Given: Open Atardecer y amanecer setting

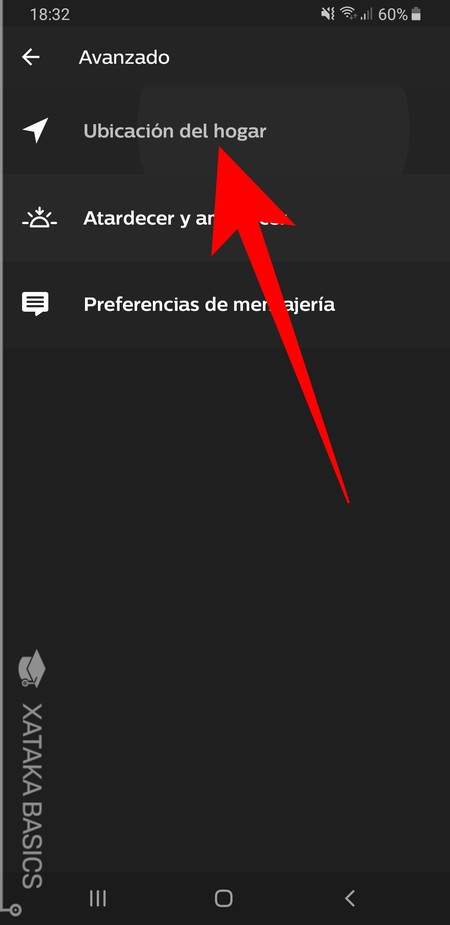Looking at the screenshot, I should pyautogui.click(x=225, y=218).
